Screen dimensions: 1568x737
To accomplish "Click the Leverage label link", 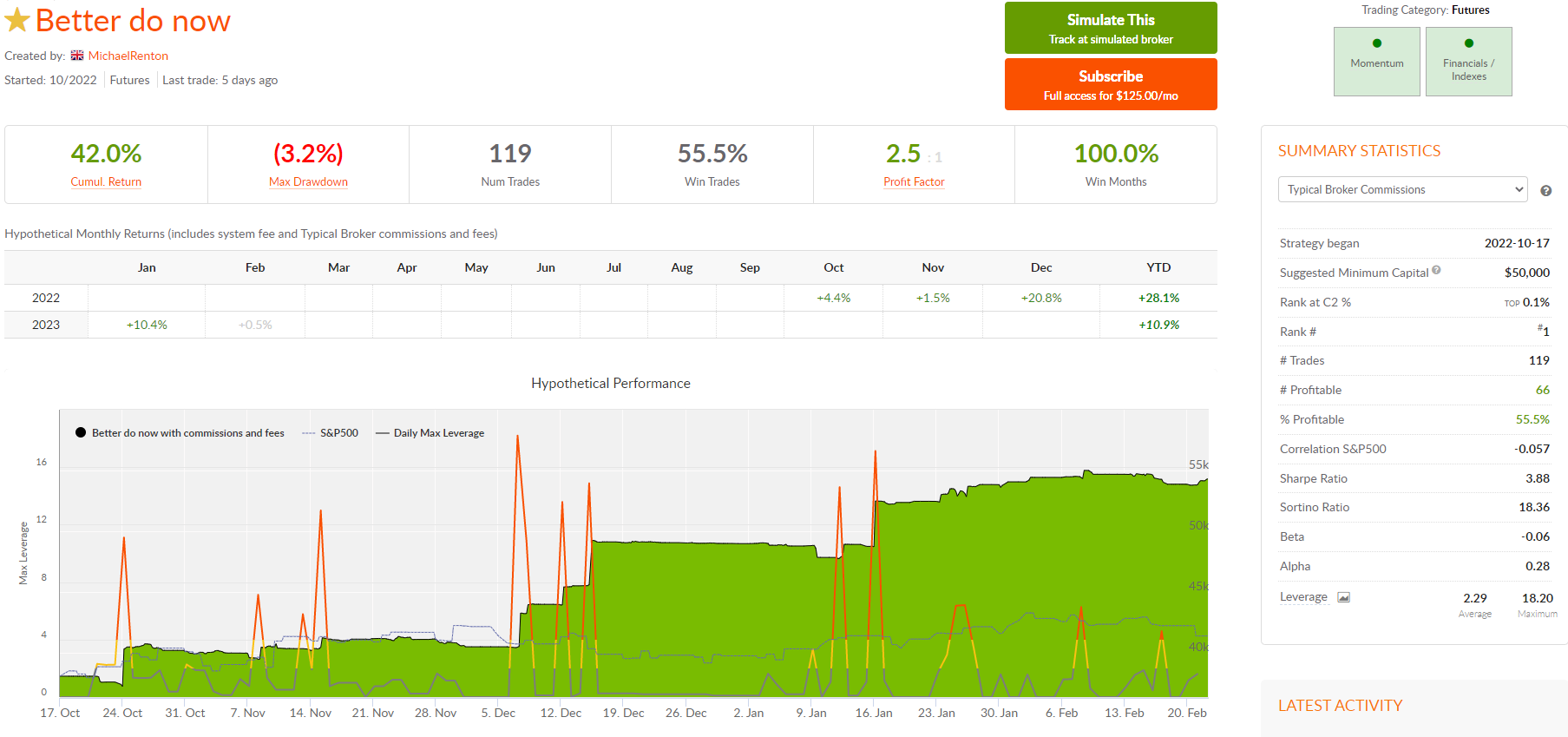I will [x=1302, y=597].
